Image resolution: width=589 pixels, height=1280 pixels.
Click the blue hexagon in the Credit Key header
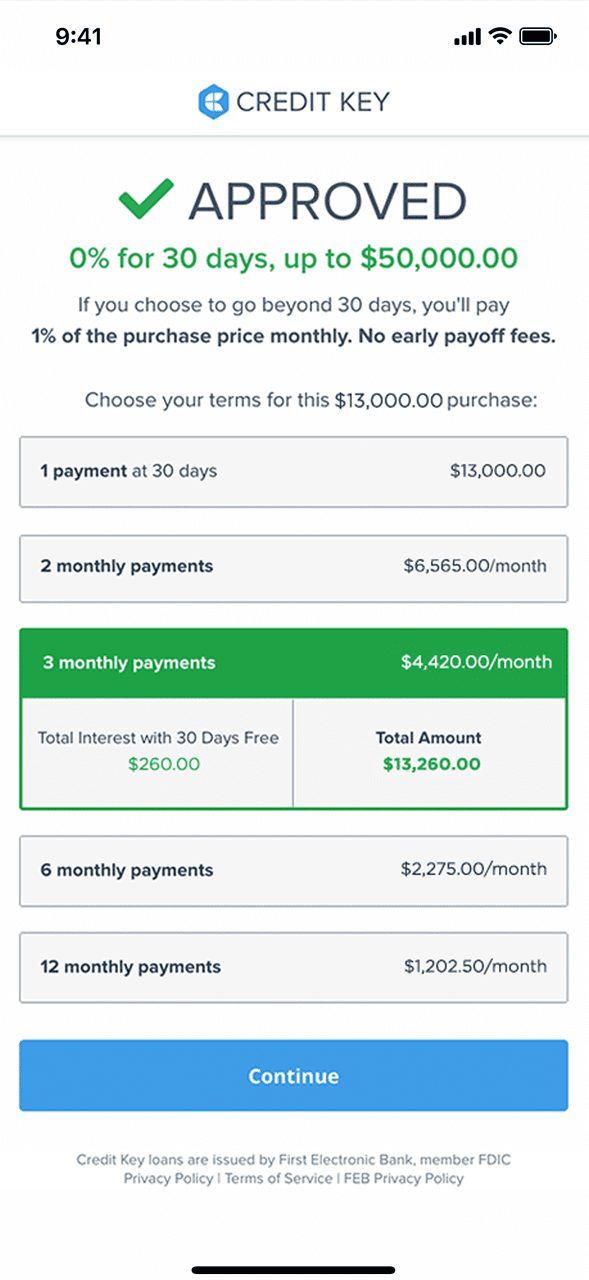213,101
